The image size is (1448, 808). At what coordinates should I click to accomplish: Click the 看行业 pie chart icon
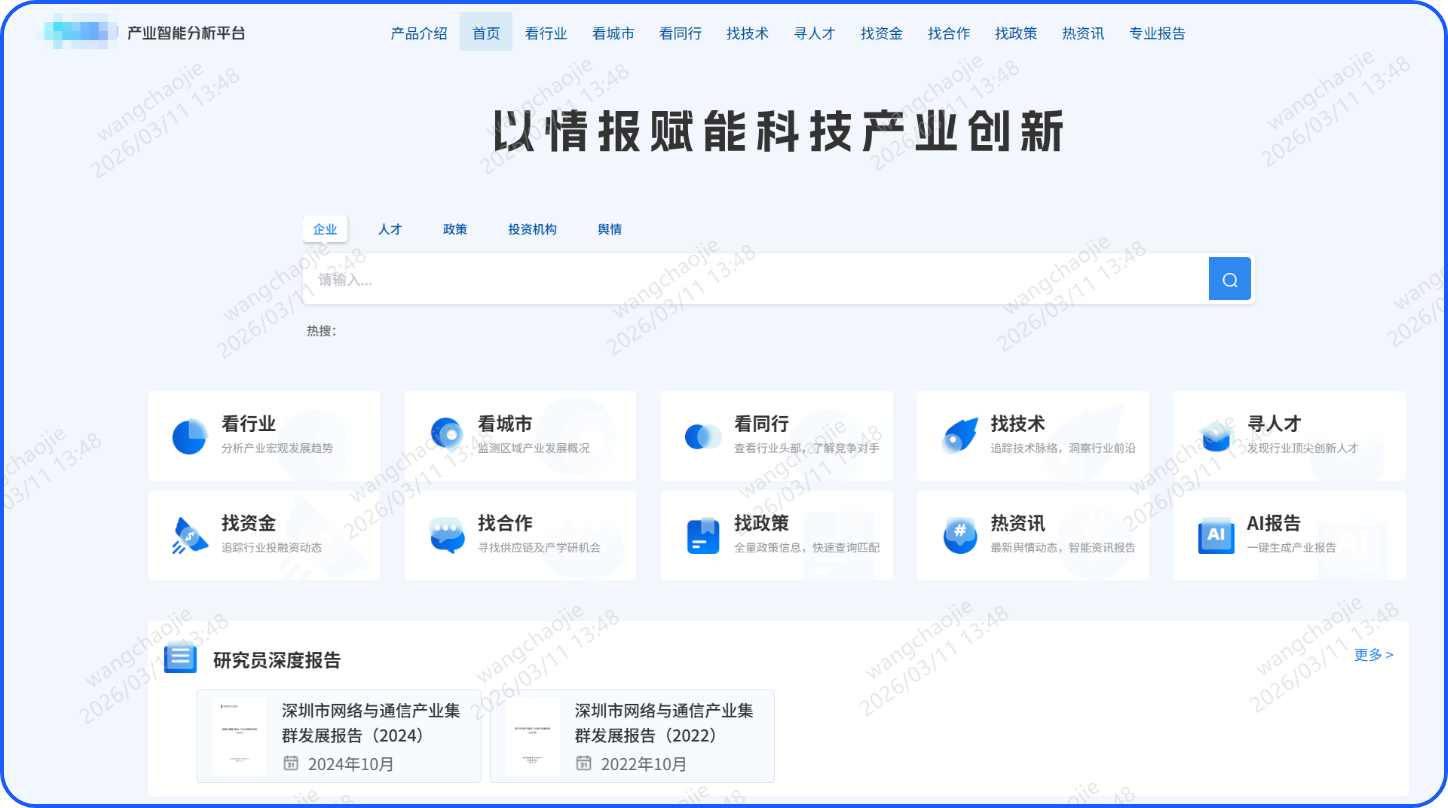(189, 435)
